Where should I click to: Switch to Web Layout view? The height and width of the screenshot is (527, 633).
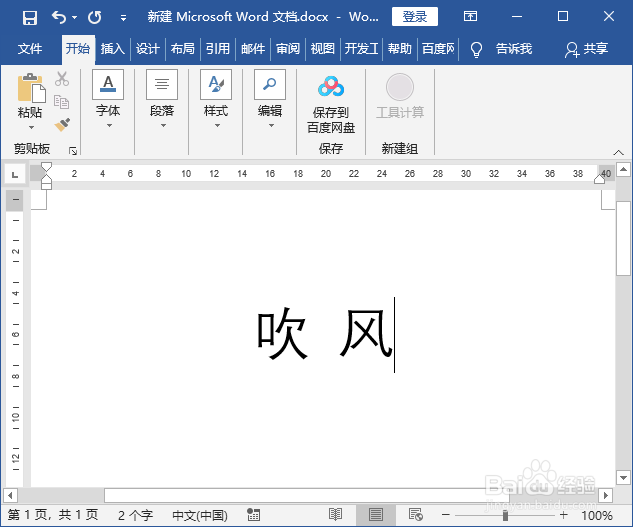(x=415, y=515)
